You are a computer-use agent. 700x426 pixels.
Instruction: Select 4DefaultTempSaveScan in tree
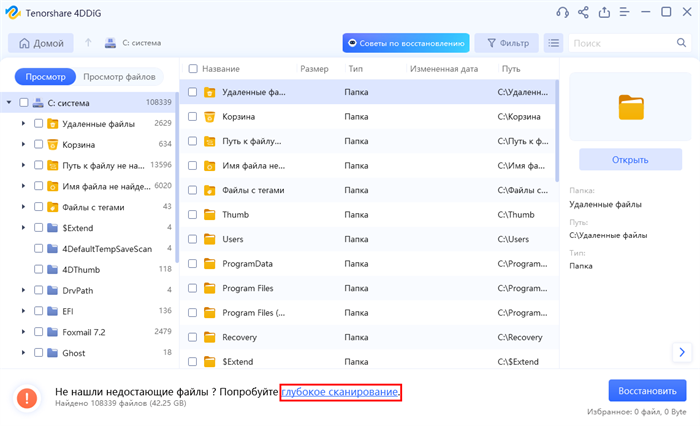107,249
